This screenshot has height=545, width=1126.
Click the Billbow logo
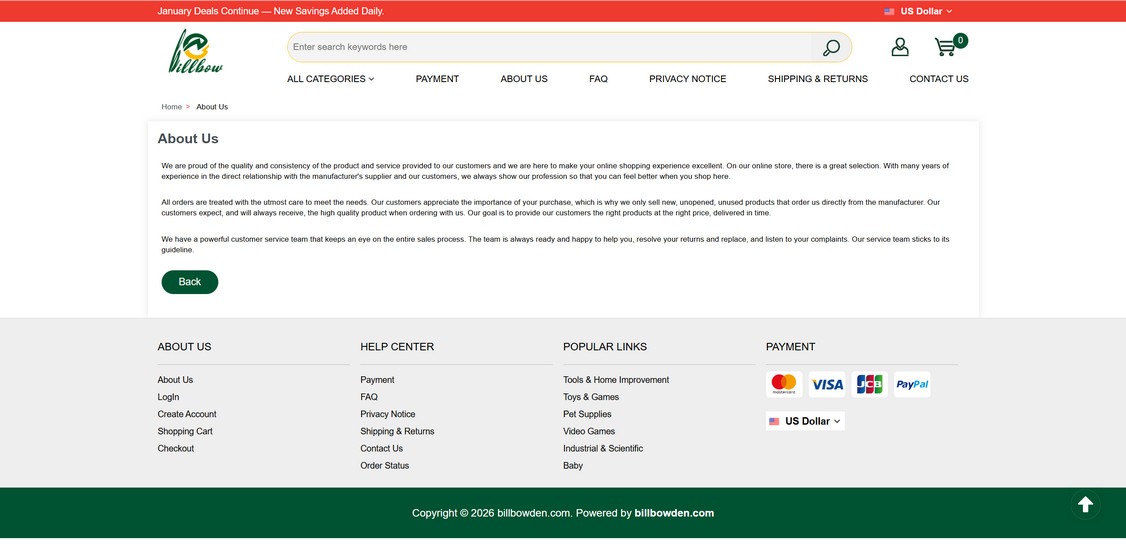click(195, 52)
